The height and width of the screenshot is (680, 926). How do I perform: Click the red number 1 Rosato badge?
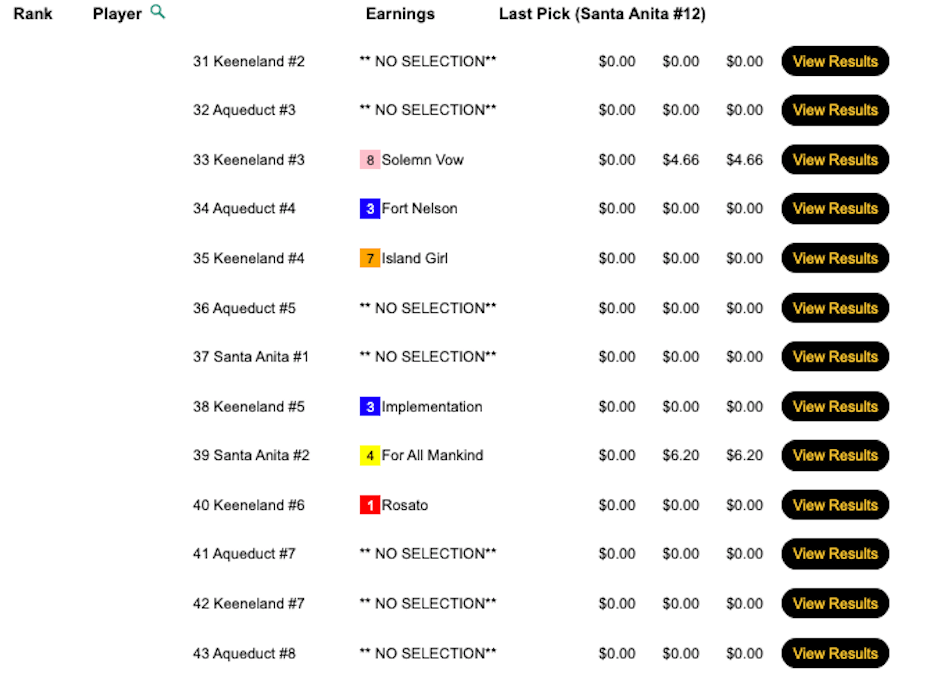pos(370,506)
